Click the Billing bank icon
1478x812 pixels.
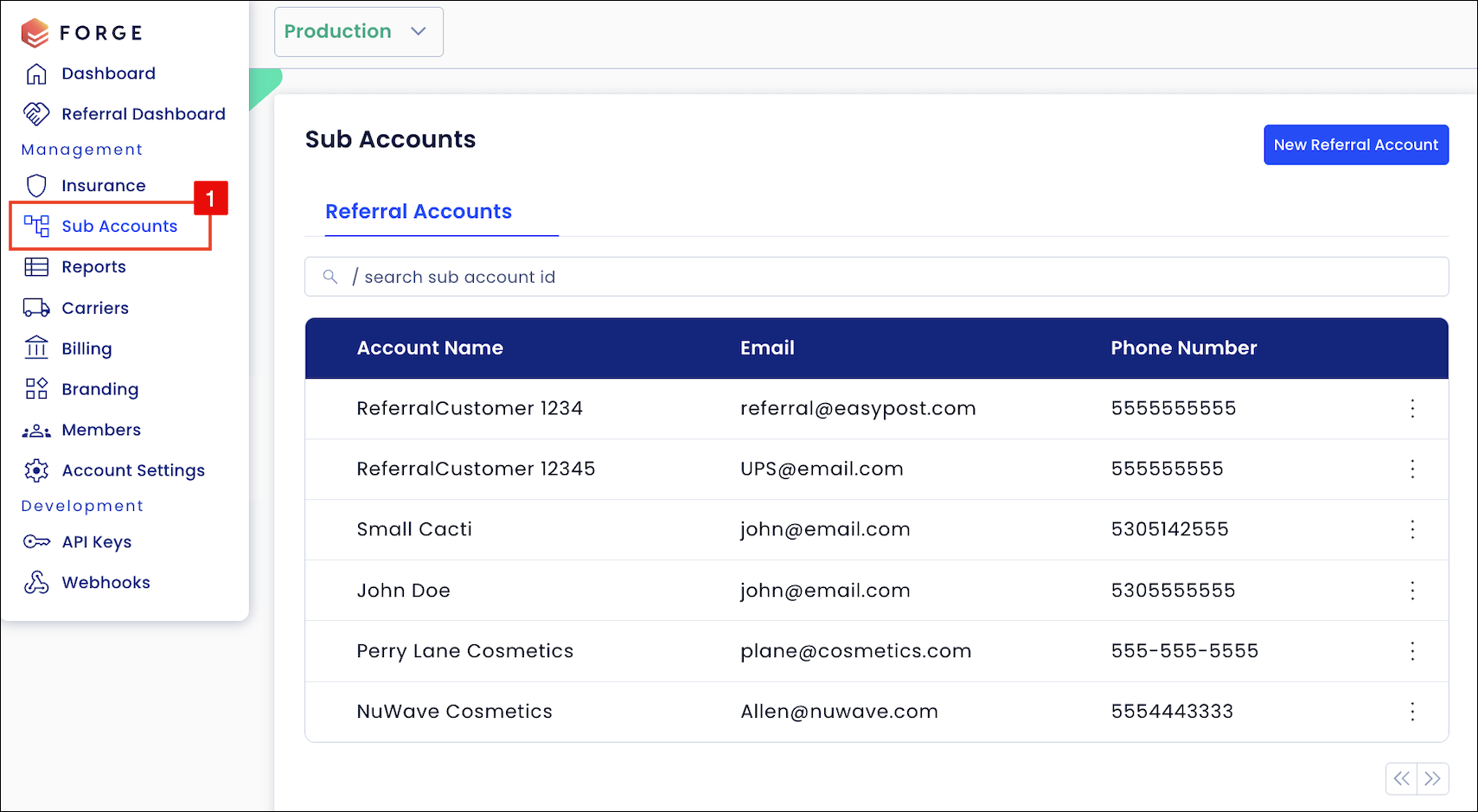tap(36, 348)
